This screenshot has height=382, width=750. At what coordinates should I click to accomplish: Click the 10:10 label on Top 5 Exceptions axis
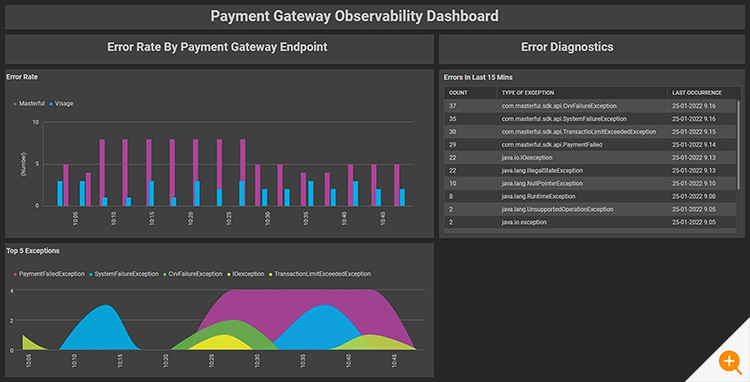74,361
